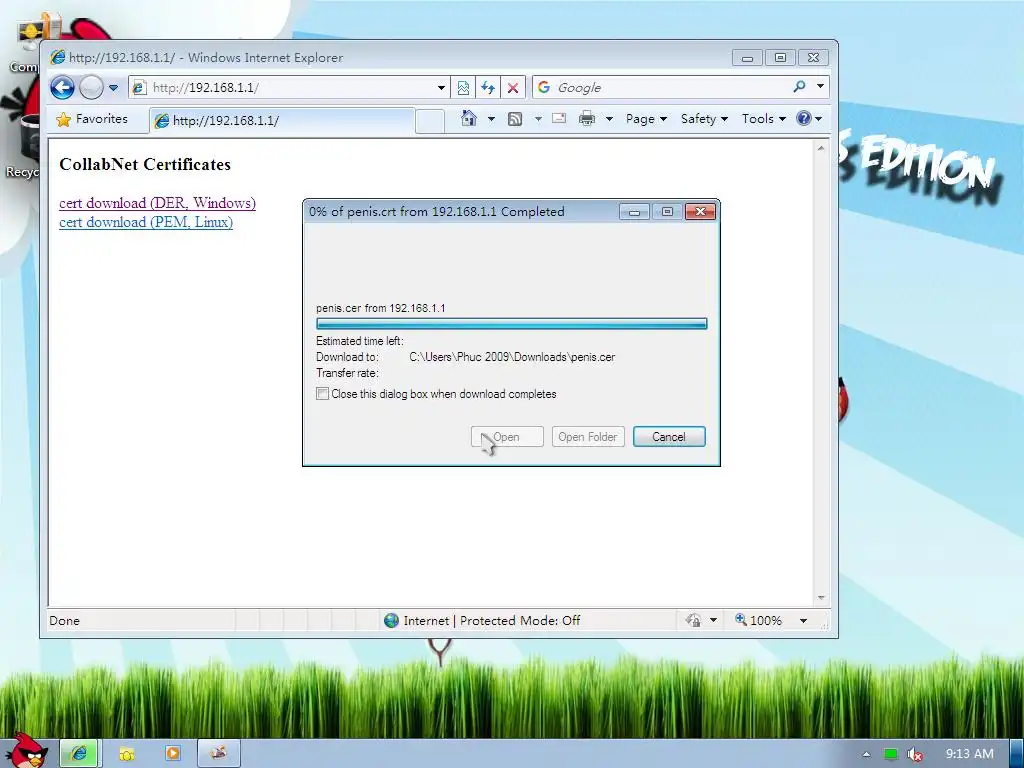Click the privacy report icon in status bar
The image size is (1024, 768).
click(x=694, y=620)
